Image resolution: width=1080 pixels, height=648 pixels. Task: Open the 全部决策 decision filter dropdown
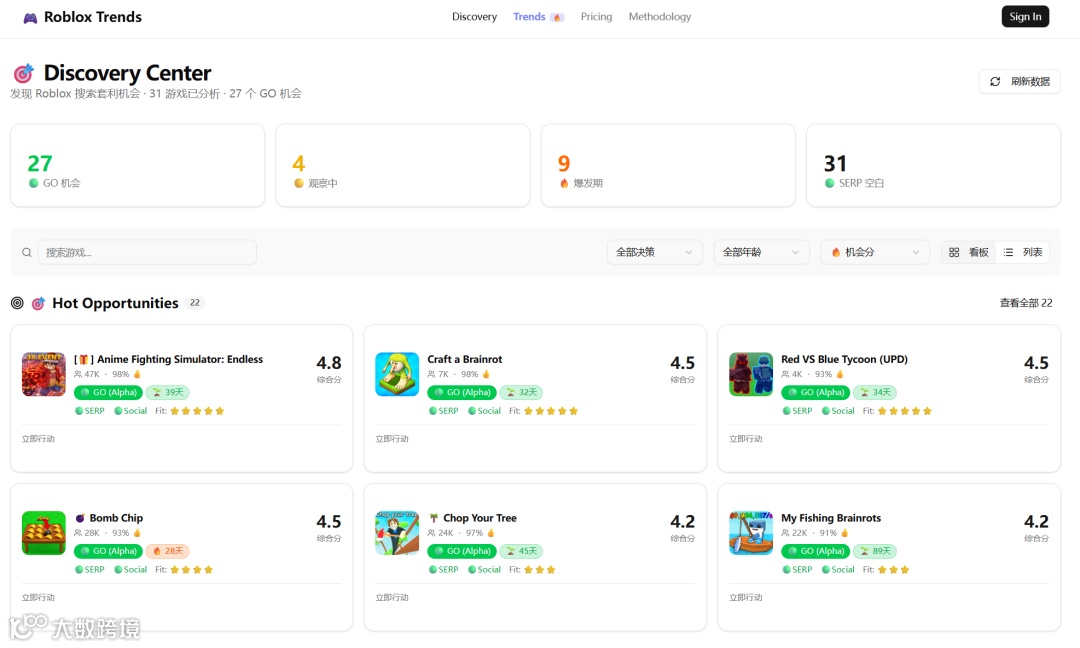(654, 253)
